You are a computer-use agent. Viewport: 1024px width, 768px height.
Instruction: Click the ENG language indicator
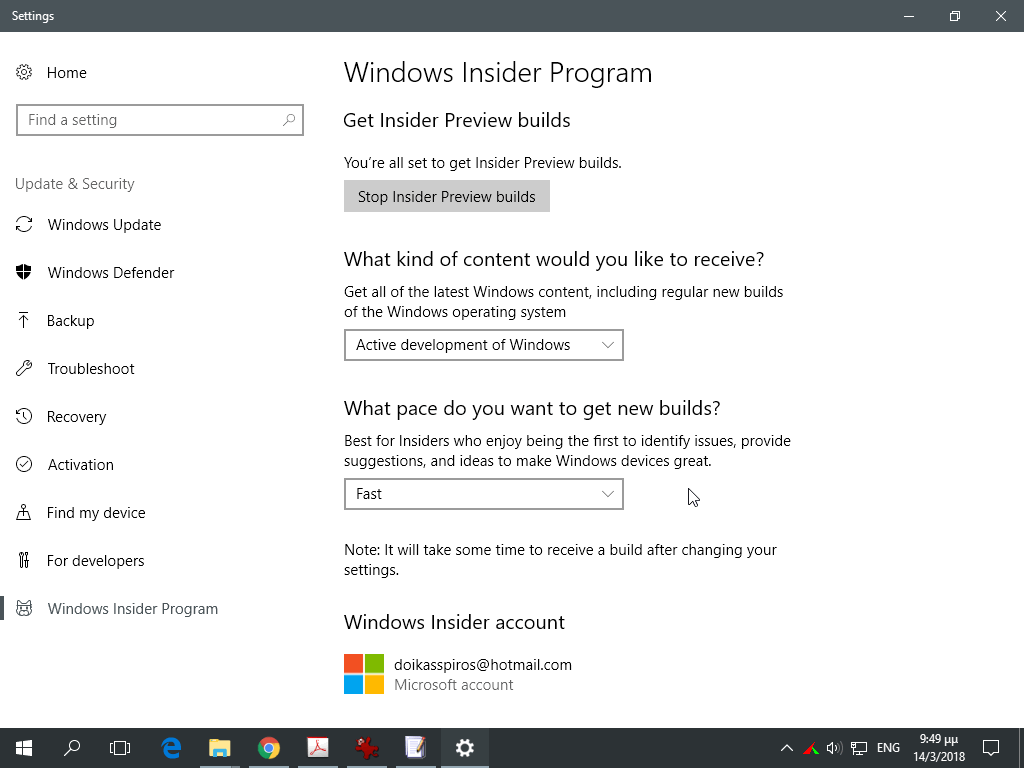pyautogui.click(x=888, y=748)
